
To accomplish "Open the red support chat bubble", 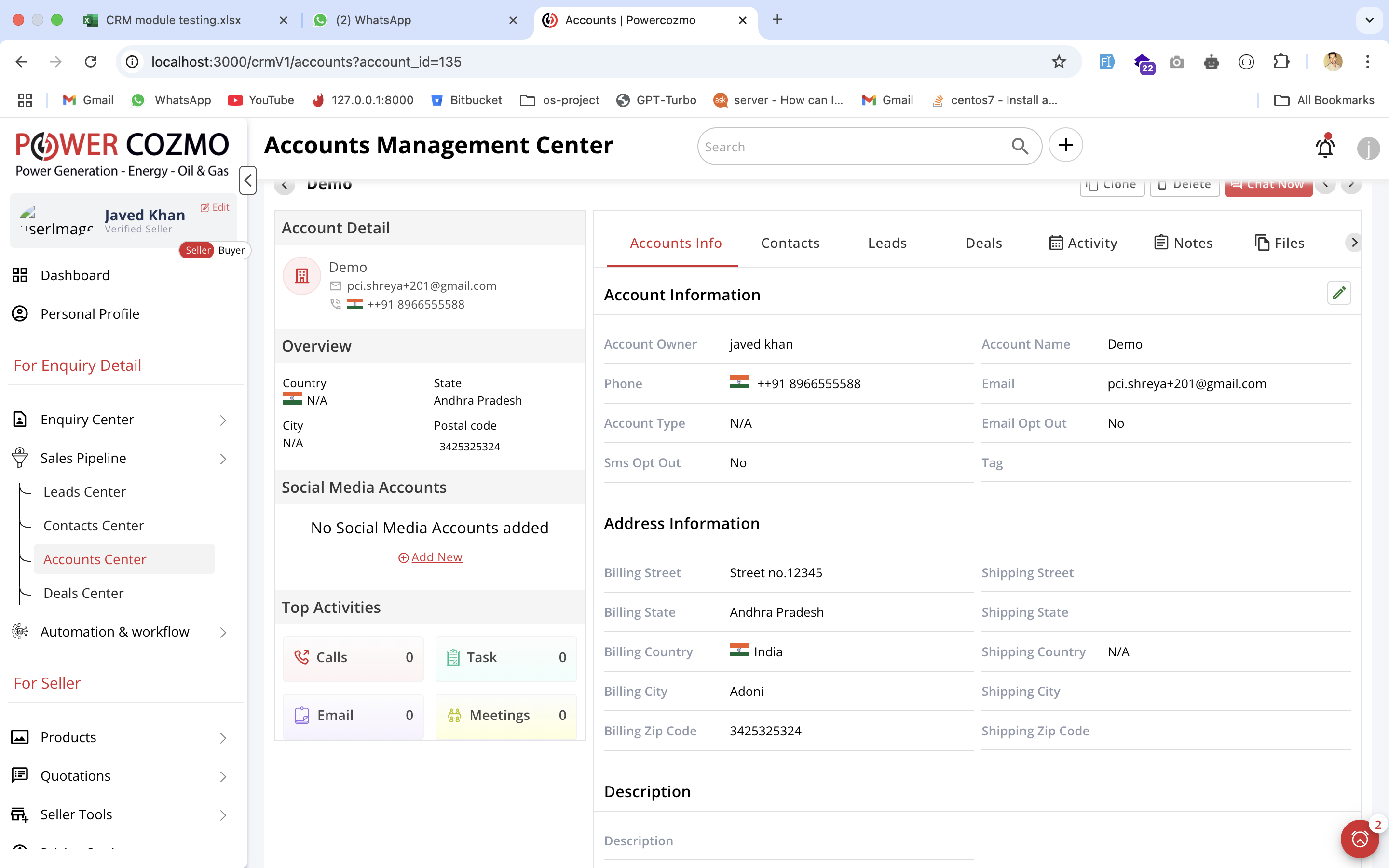I will [1359, 839].
